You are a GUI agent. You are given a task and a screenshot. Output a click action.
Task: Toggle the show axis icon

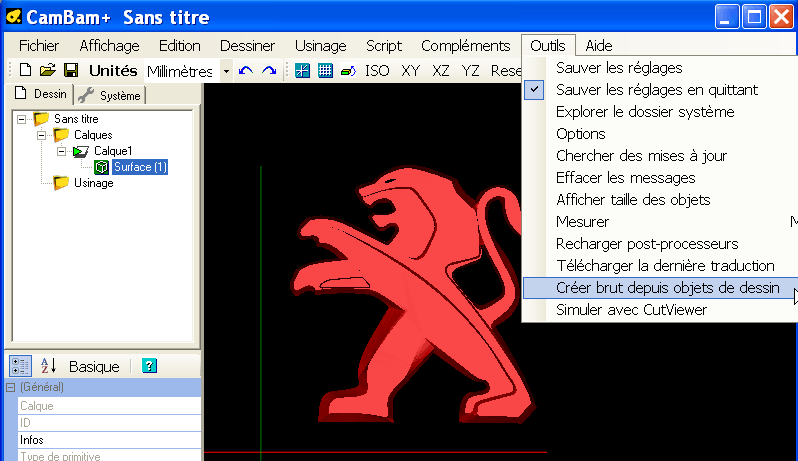pos(302,71)
